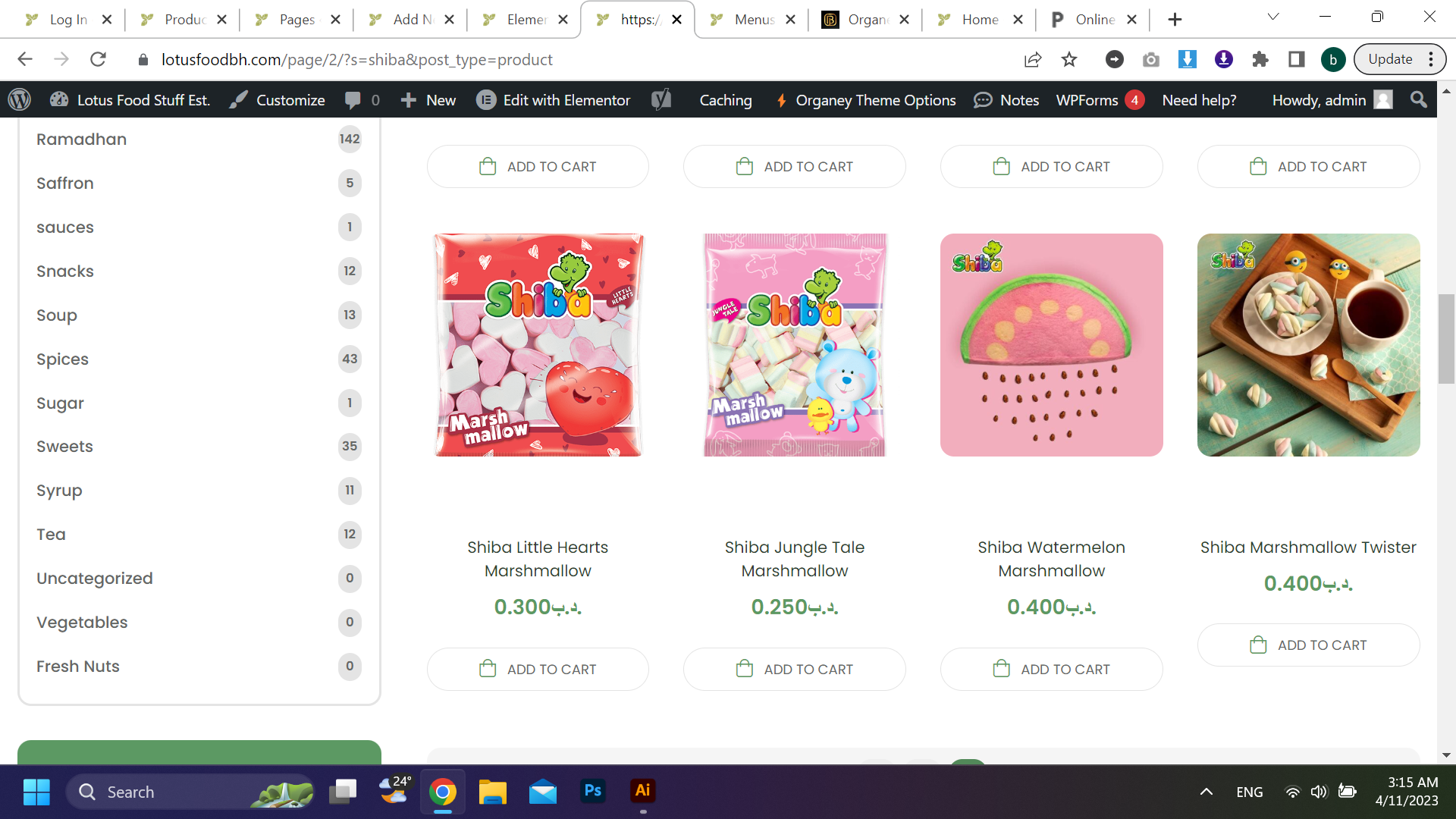Add Shiba Marshmallow Twister to cart
This screenshot has width=1456, height=819.
(1308, 645)
